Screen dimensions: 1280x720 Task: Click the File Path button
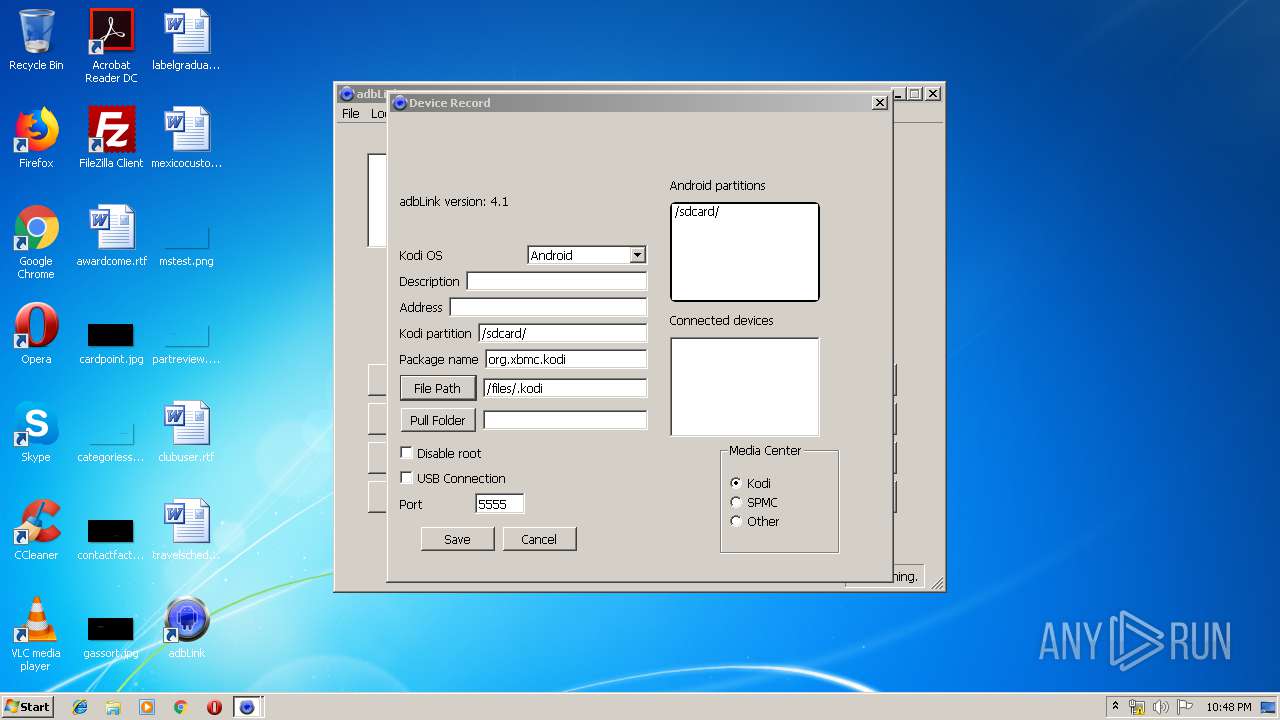click(437, 388)
